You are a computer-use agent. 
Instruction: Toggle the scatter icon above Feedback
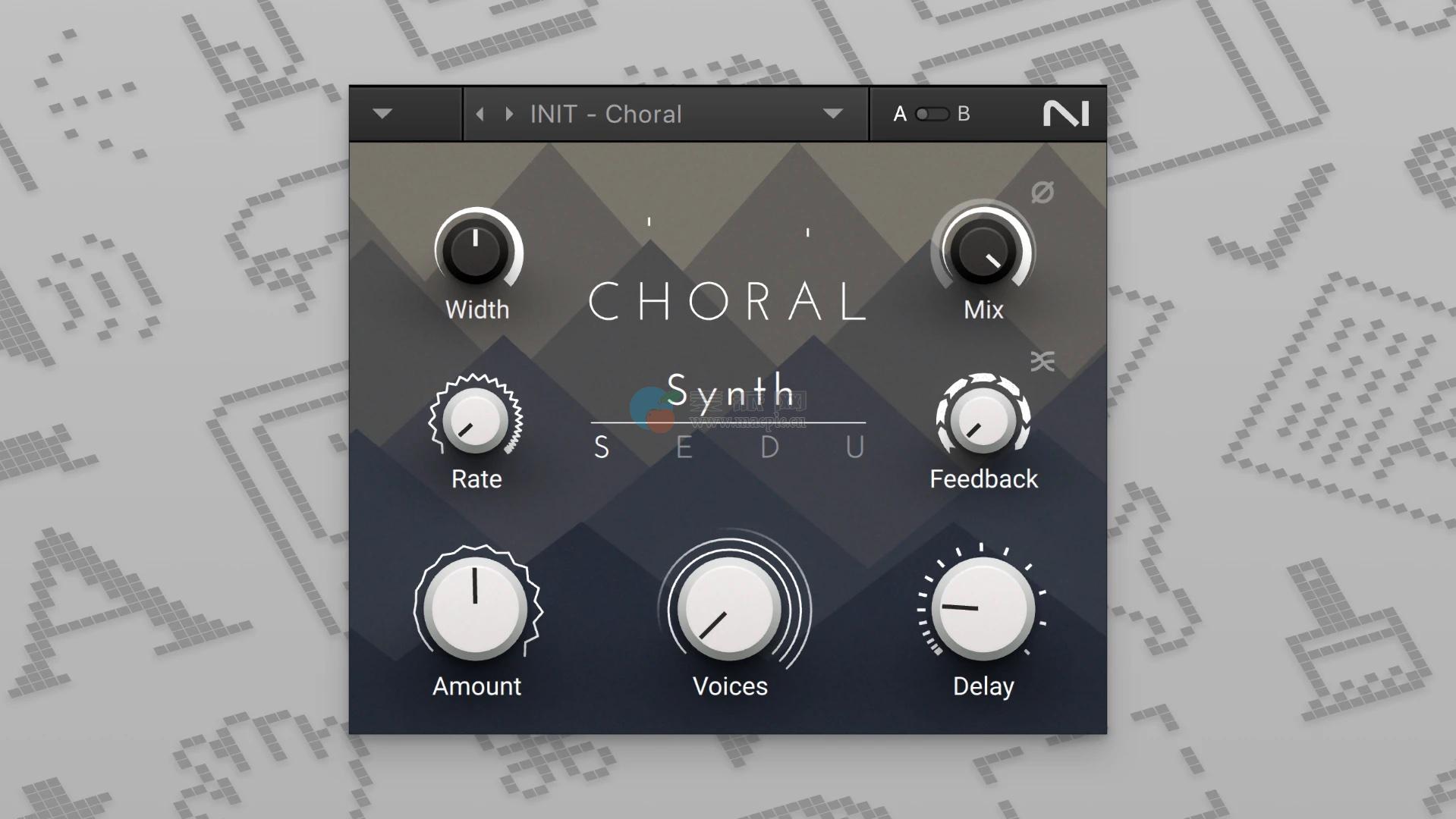[1042, 362]
